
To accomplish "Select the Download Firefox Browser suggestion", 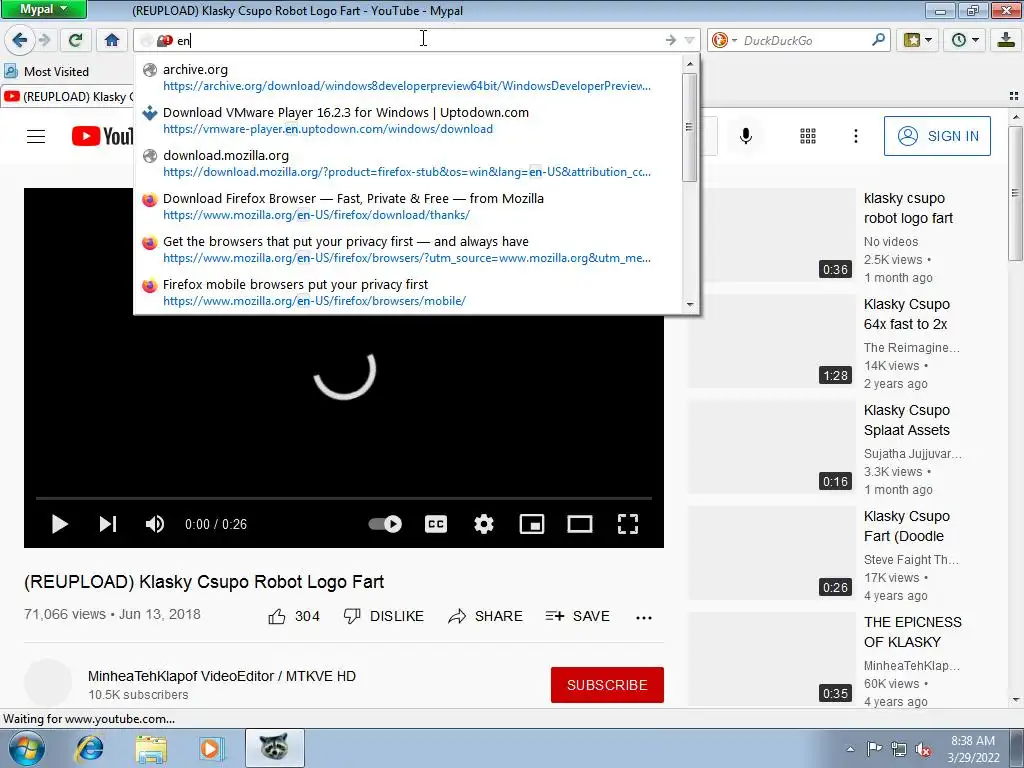I will [408, 206].
